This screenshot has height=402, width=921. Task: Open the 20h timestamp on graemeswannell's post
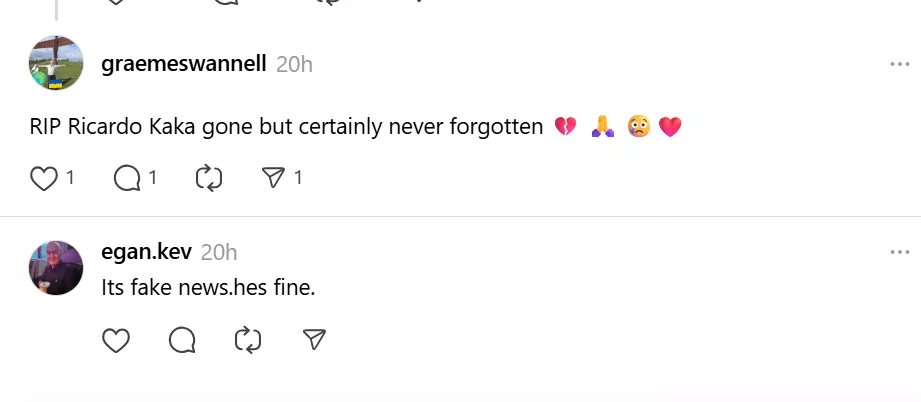[294, 64]
